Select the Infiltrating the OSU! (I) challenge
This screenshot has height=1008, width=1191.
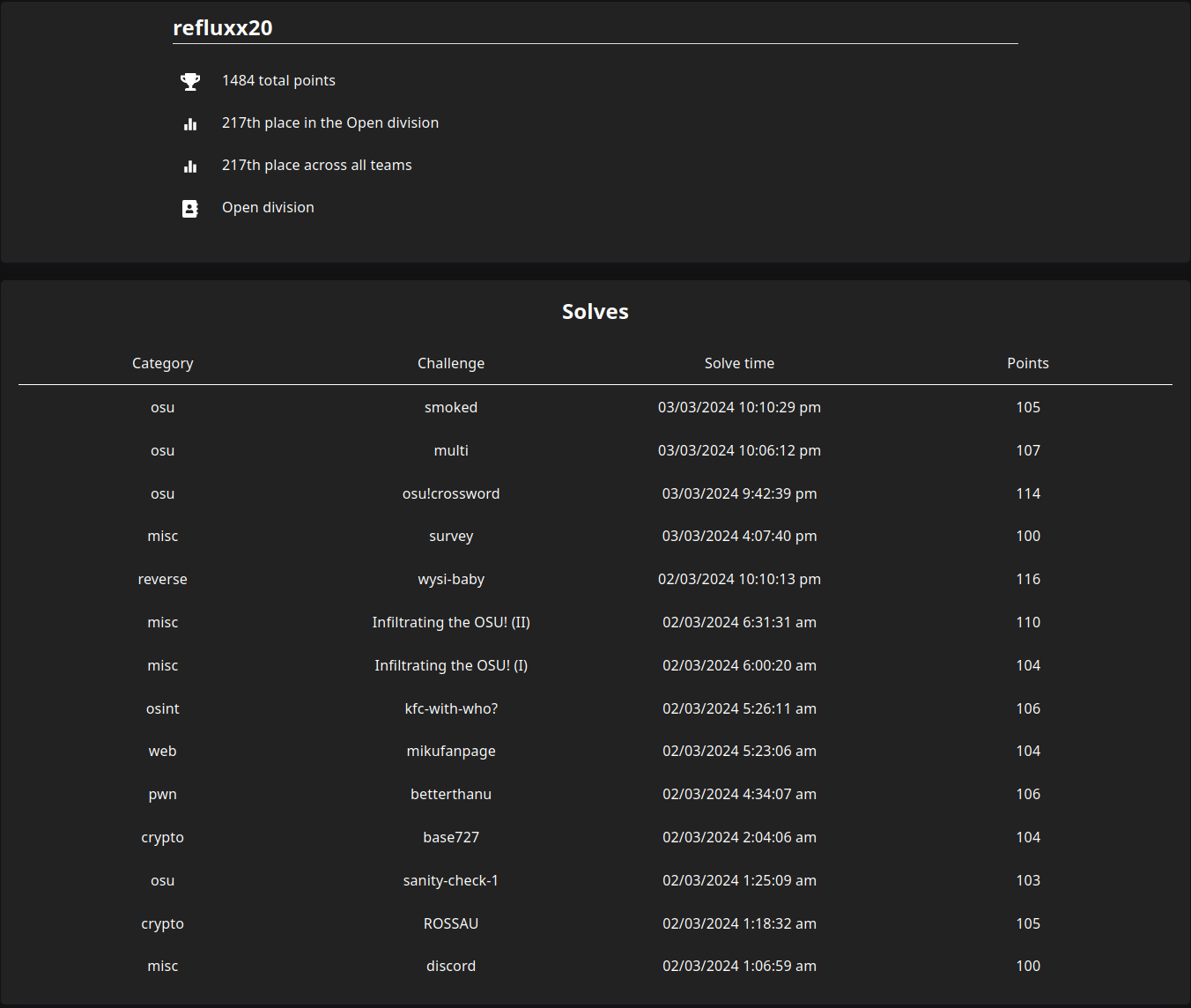pyautogui.click(x=451, y=665)
